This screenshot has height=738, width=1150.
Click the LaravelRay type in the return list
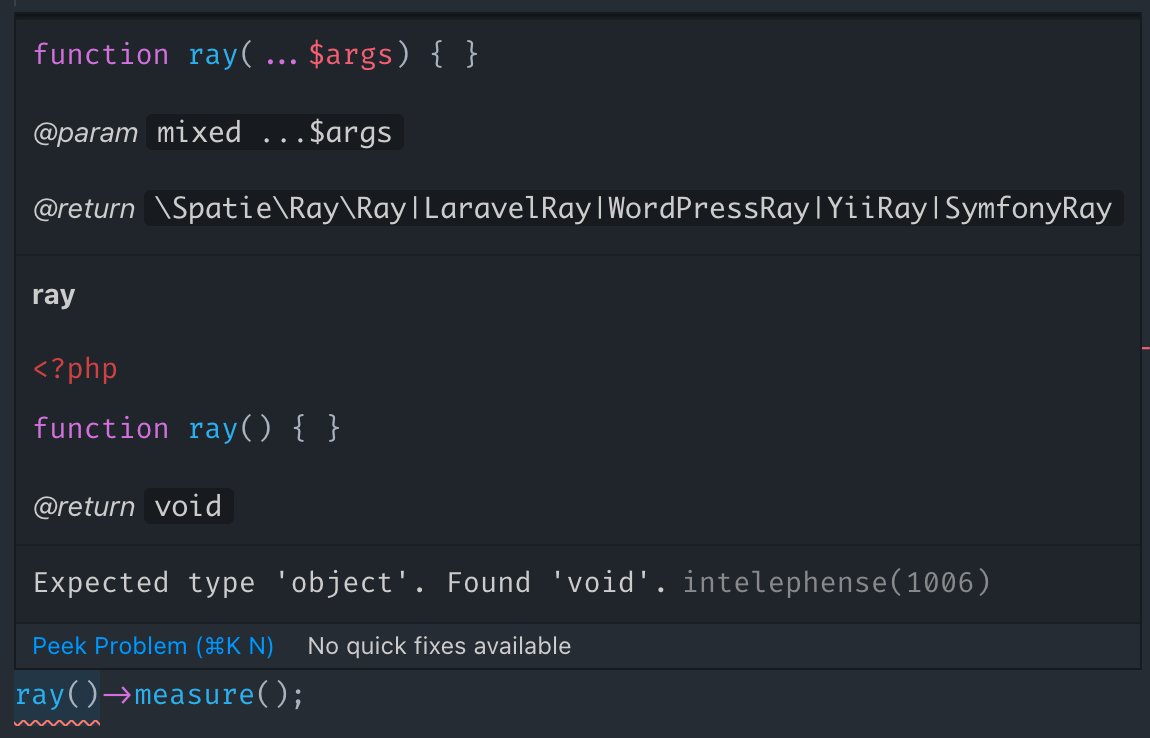pos(507,208)
